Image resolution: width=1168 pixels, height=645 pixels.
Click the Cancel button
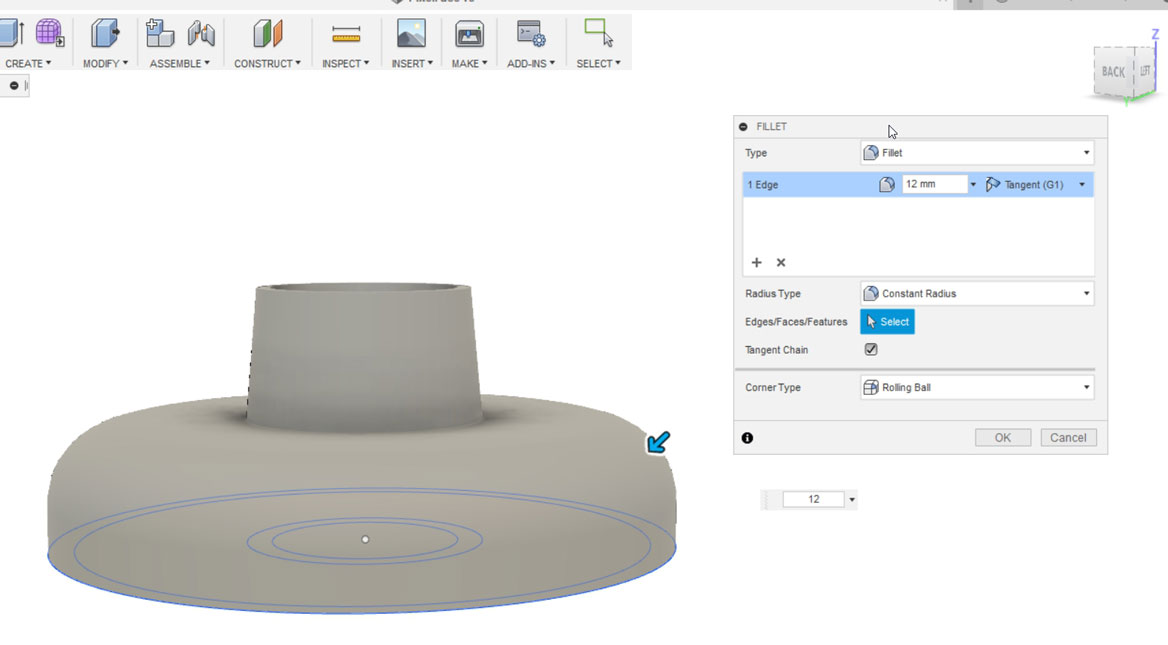[1067, 438]
